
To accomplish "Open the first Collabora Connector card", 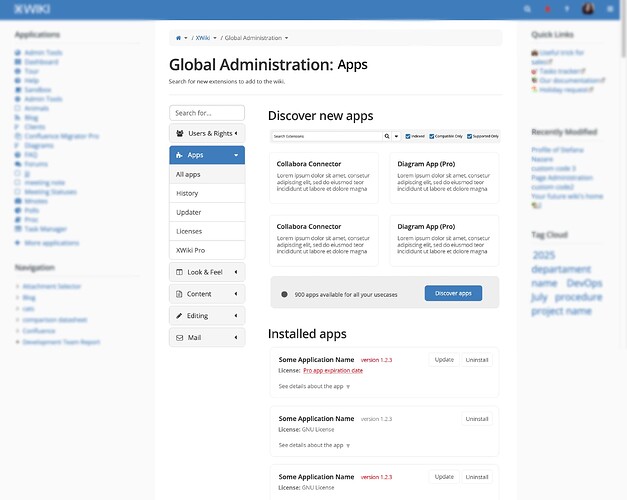I will click(324, 178).
